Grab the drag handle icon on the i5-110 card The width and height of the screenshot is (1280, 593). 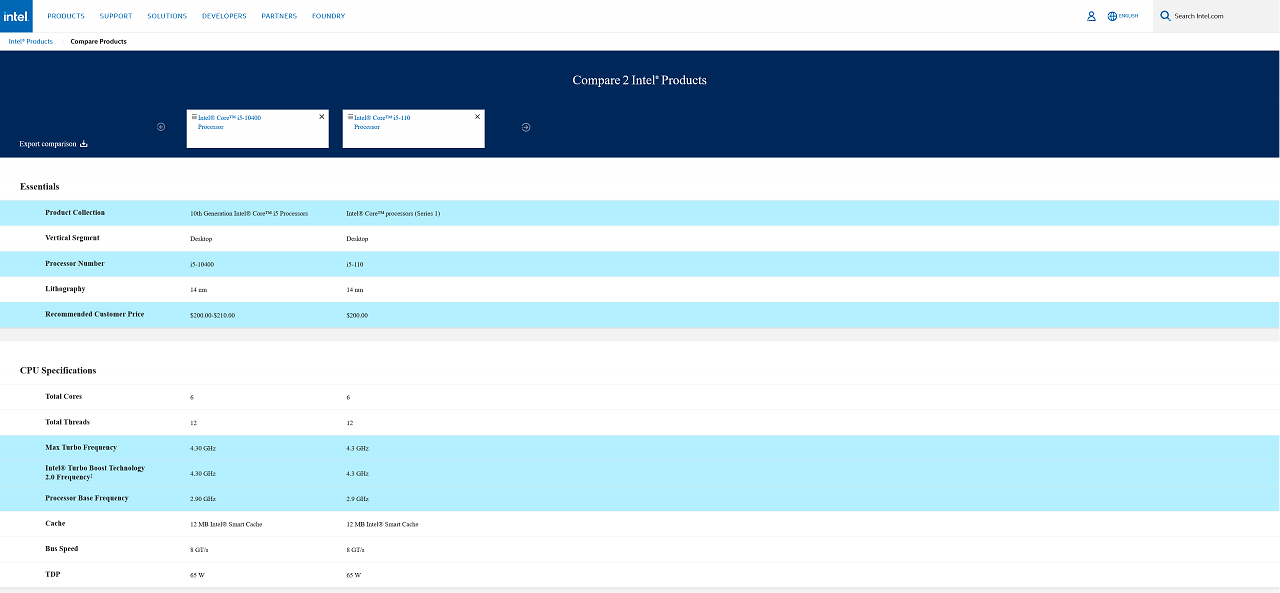(350, 117)
